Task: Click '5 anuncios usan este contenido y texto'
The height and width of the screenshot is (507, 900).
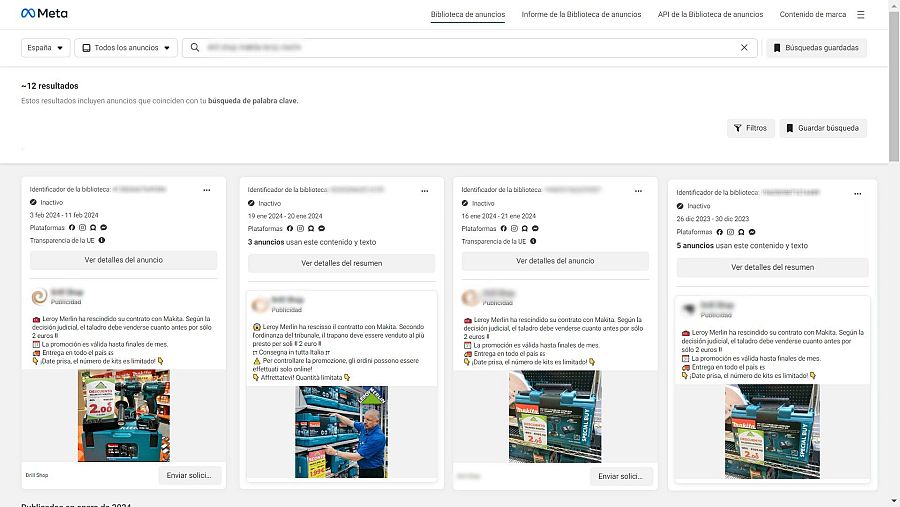Action: [742, 246]
